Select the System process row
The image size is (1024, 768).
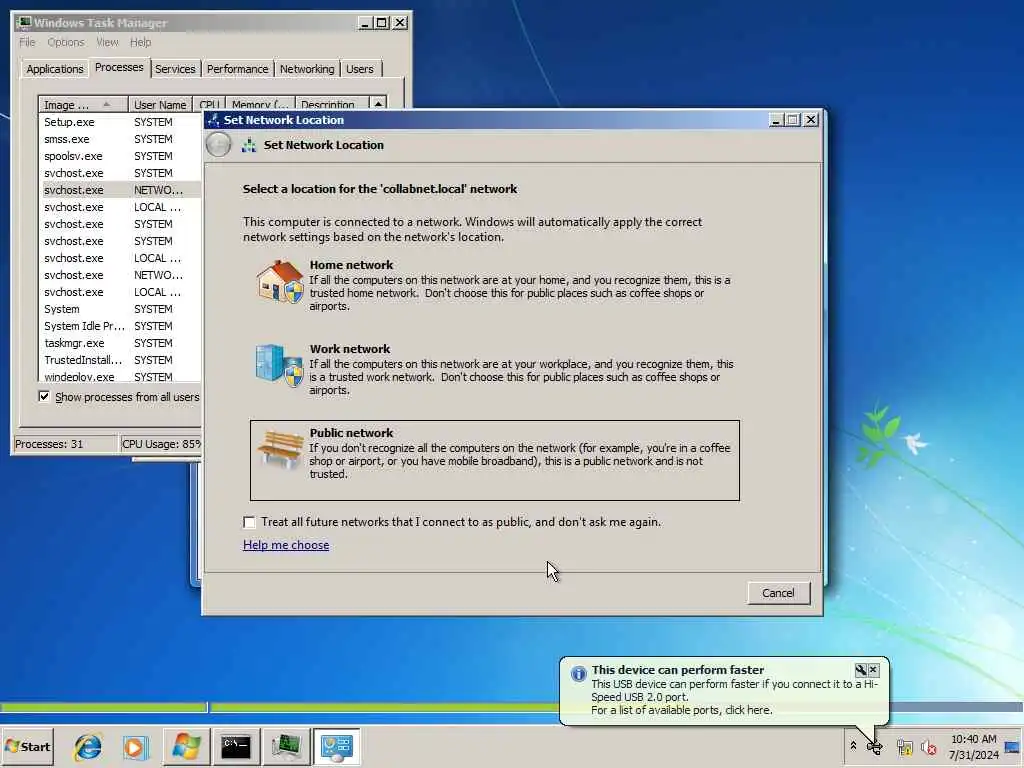click(120, 309)
